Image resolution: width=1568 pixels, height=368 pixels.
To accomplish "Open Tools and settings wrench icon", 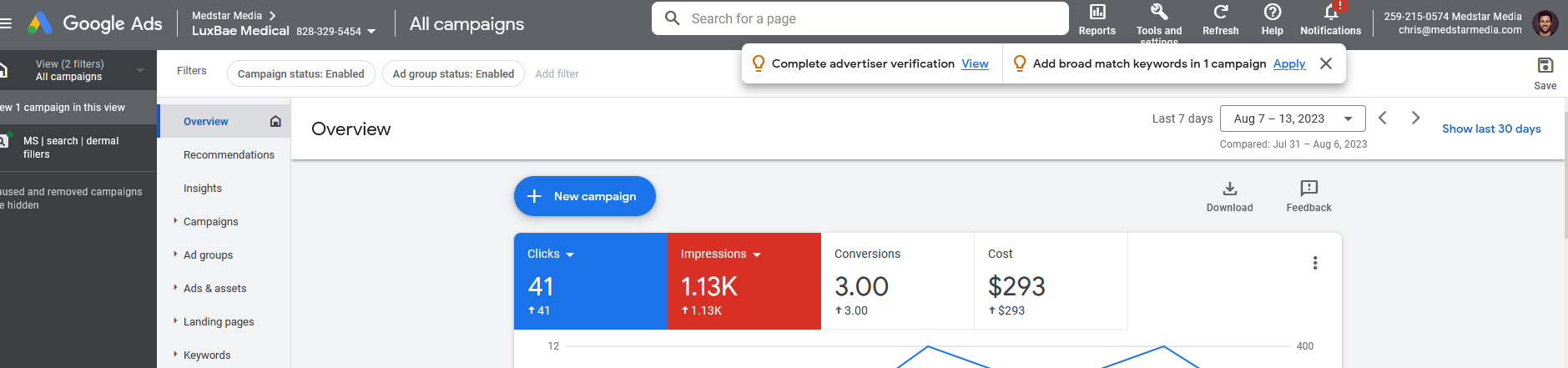I will point(1159,12).
